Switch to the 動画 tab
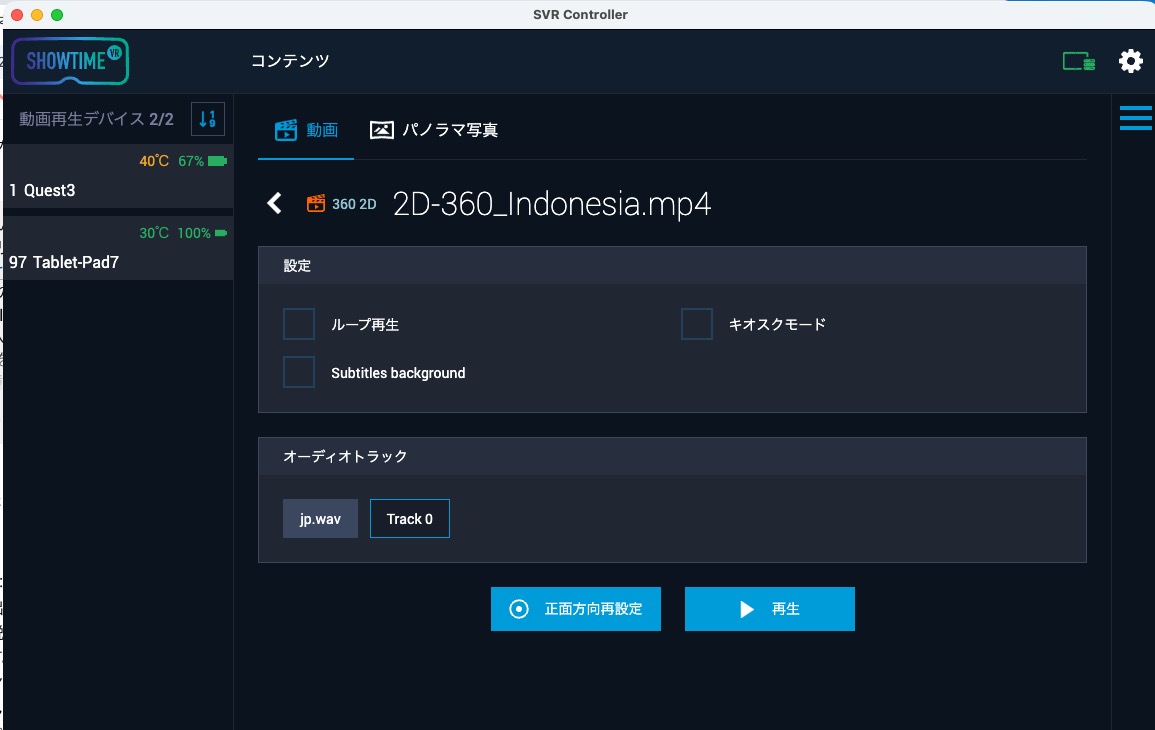The height and width of the screenshot is (730, 1155). 306,130
